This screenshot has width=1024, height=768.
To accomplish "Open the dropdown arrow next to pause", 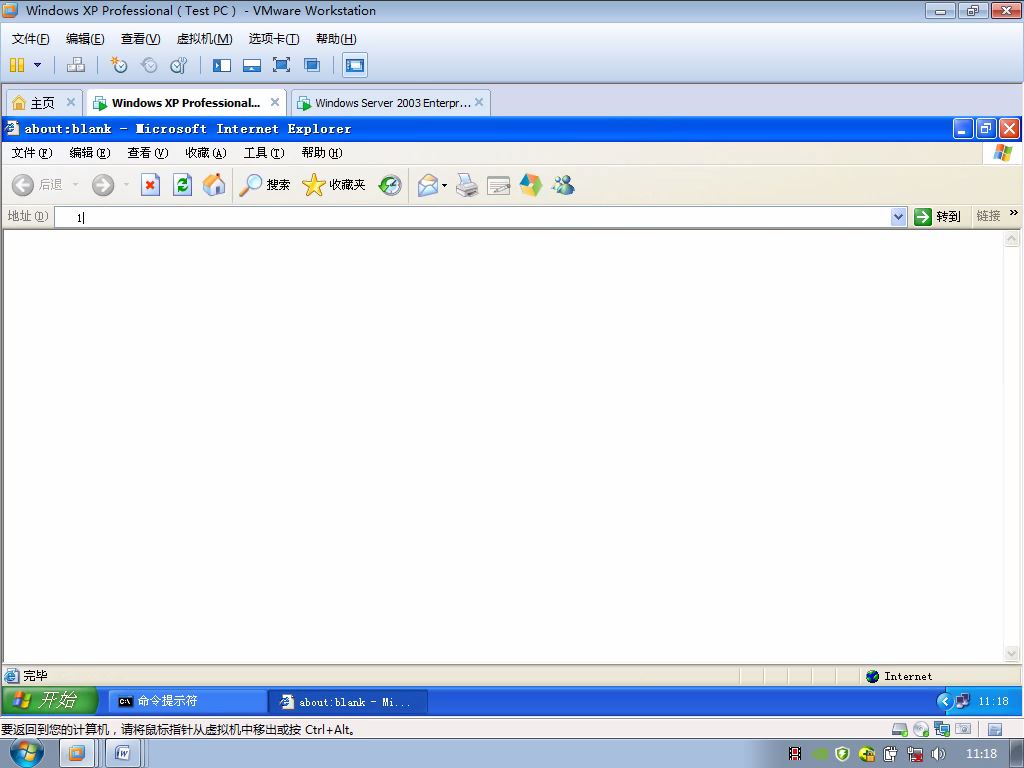I will pos(37,65).
